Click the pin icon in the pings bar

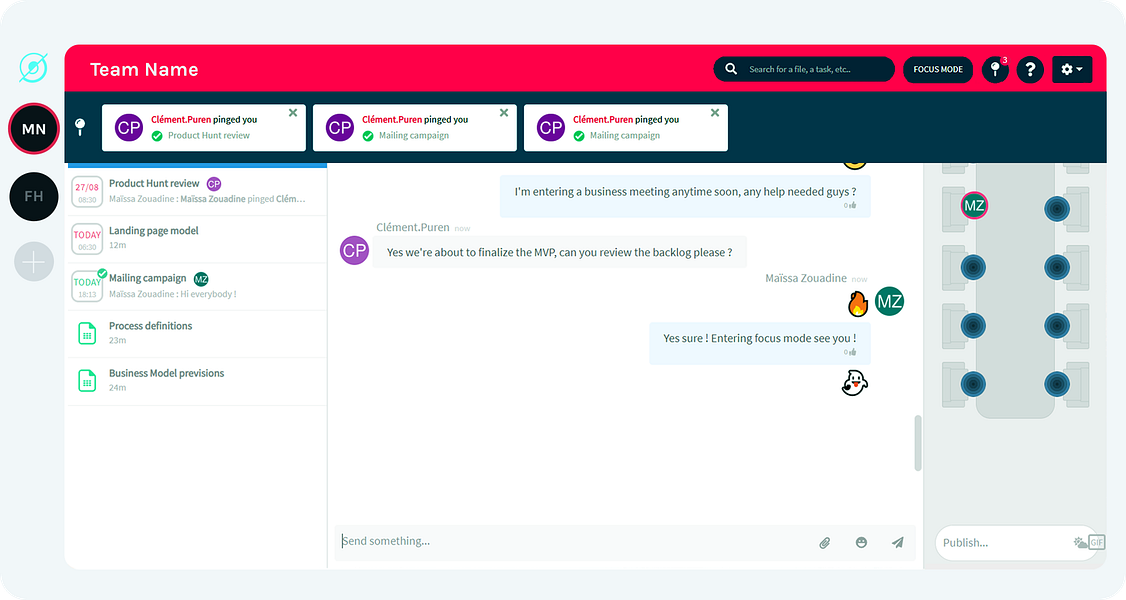click(x=80, y=127)
